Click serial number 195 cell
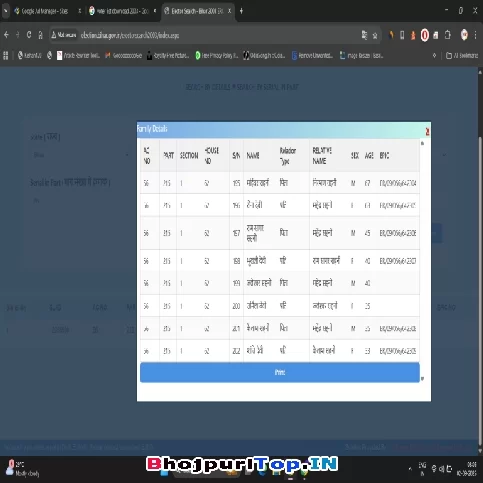Screen dimensions: 483x483 236,183
